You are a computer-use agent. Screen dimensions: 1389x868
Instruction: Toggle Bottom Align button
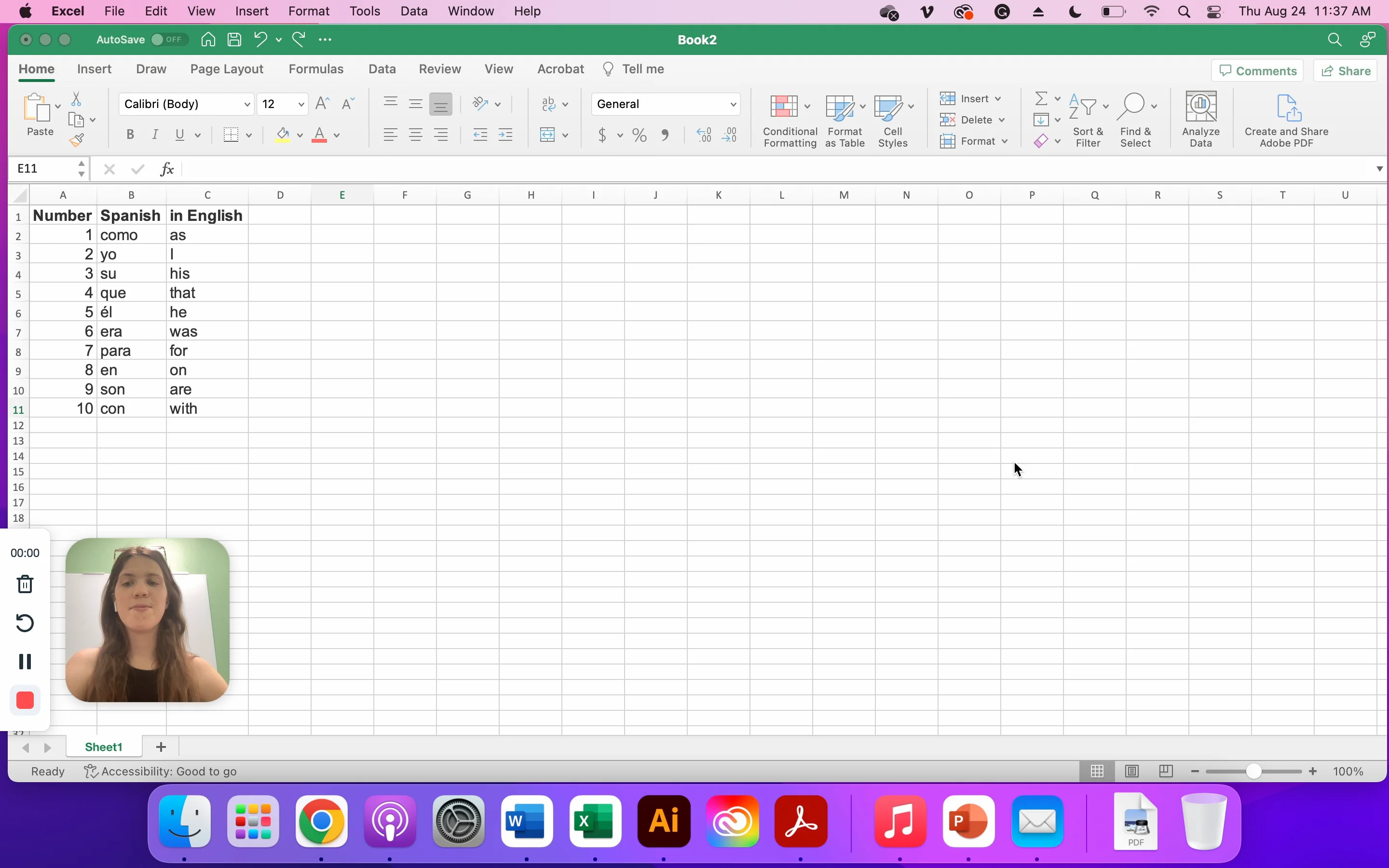point(441,104)
